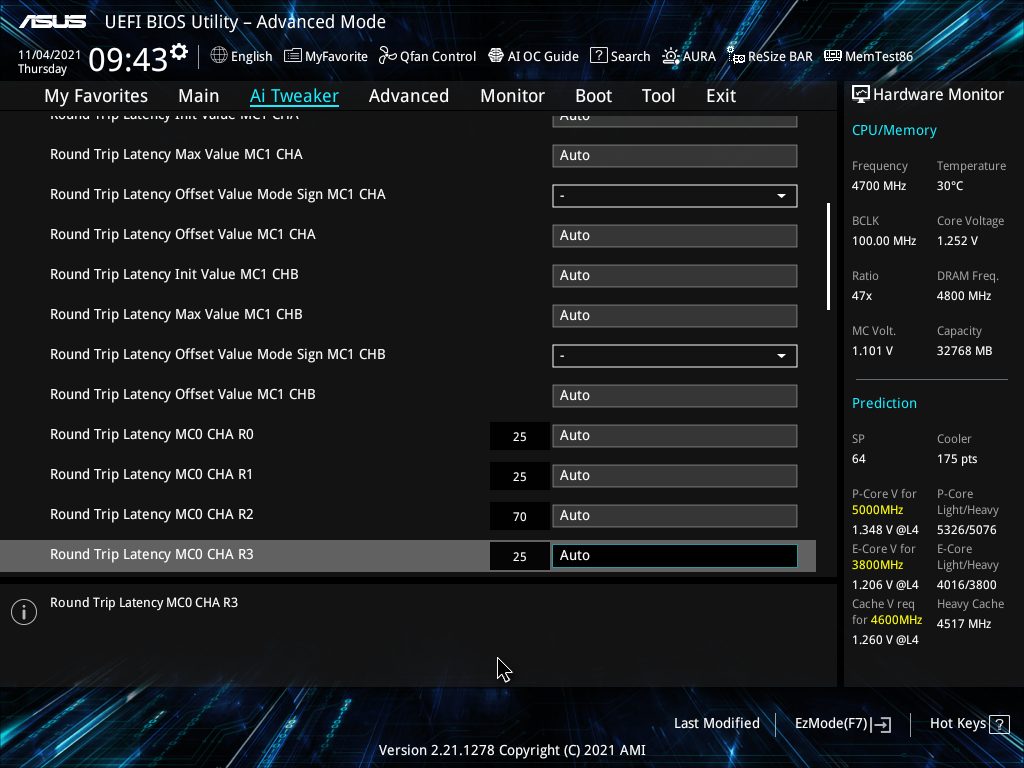Open My Favorites tab
Viewport: 1024px width, 768px height.
point(96,96)
